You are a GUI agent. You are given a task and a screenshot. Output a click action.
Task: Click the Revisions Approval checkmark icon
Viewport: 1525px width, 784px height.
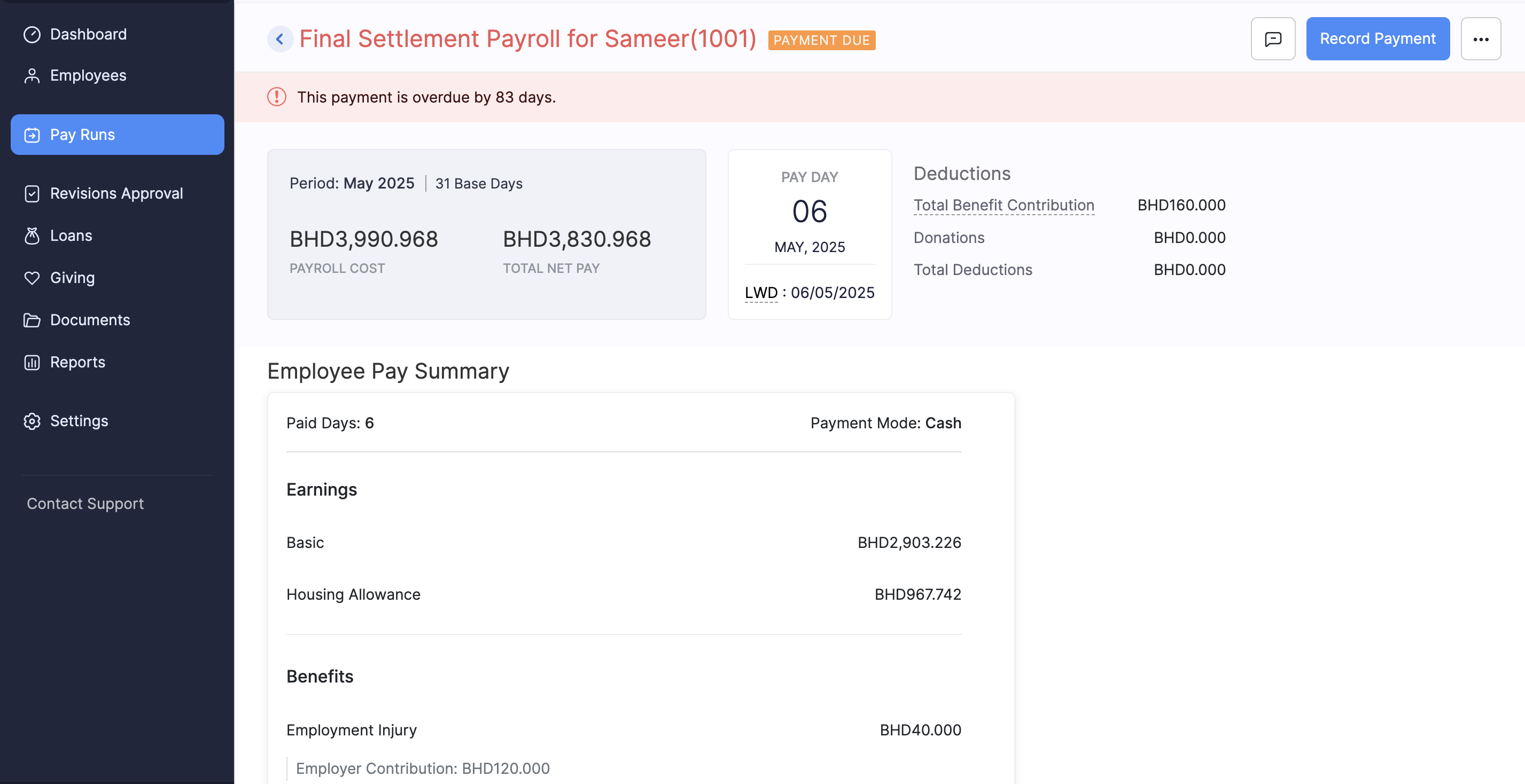[x=32, y=193]
